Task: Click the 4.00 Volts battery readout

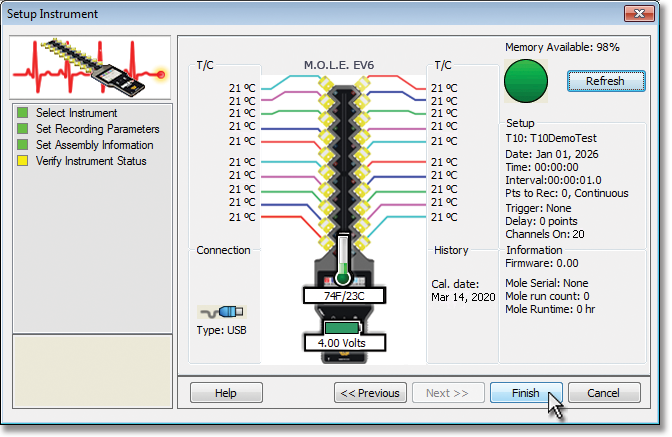Action: (x=344, y=343)
